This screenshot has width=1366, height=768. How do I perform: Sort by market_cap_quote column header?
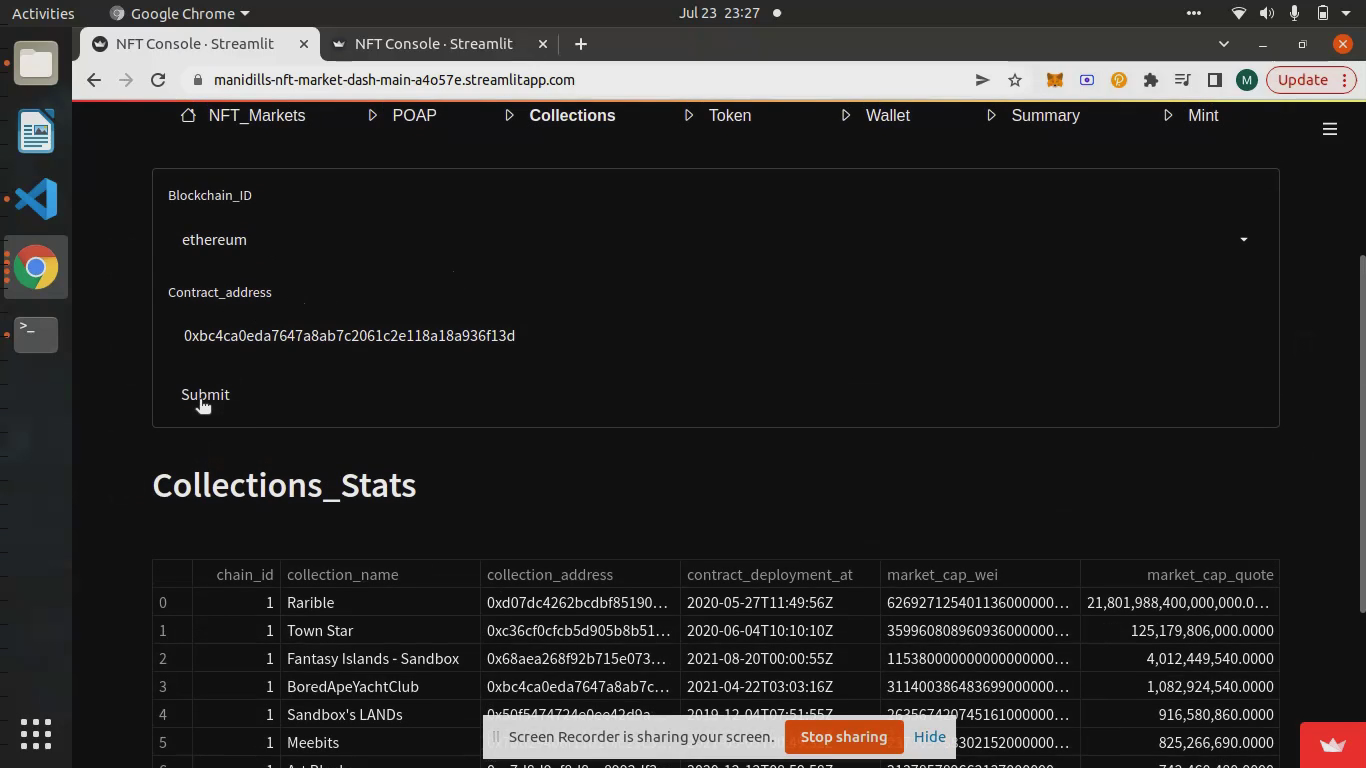(1180, 575)
